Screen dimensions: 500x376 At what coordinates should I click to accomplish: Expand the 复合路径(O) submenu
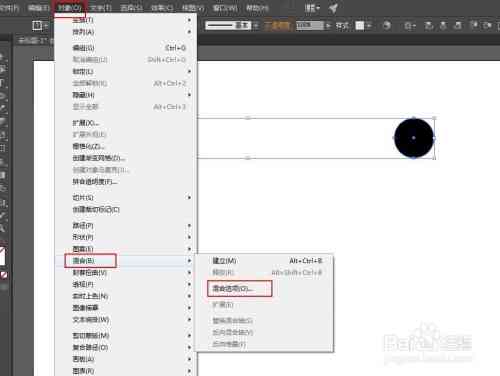126,347
